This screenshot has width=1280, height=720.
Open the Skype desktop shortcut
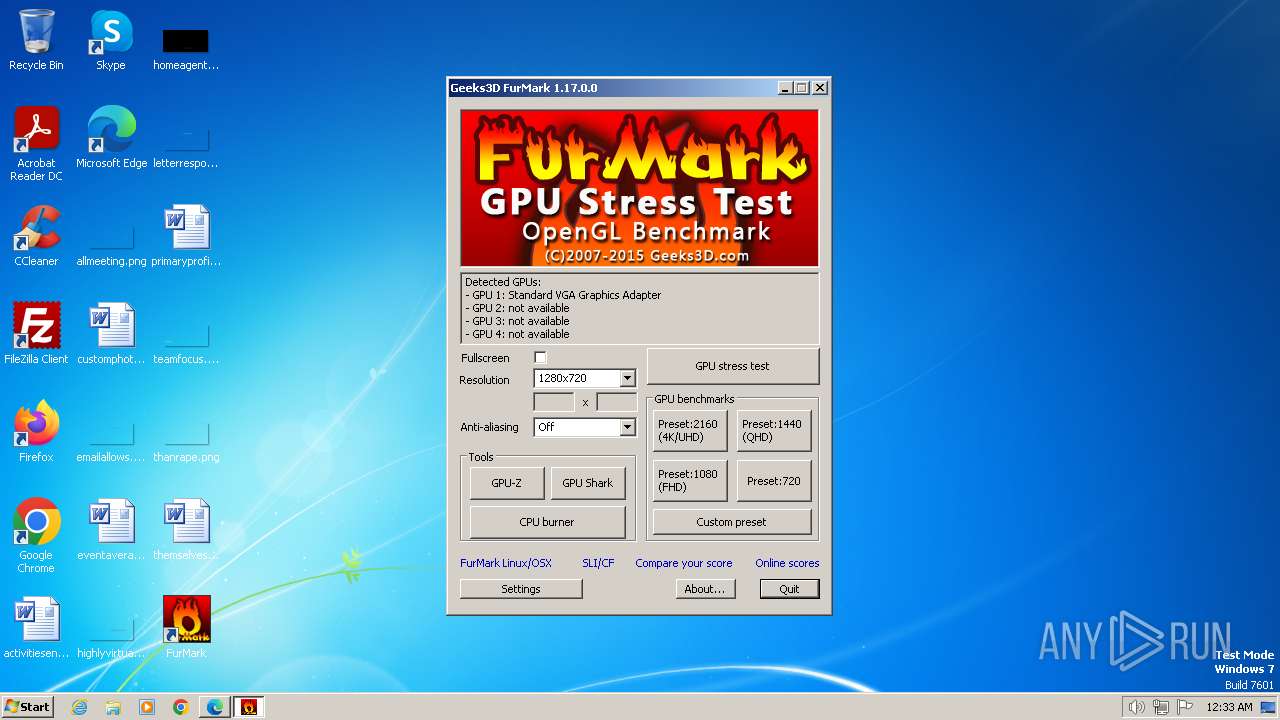[x=111, y=40]
